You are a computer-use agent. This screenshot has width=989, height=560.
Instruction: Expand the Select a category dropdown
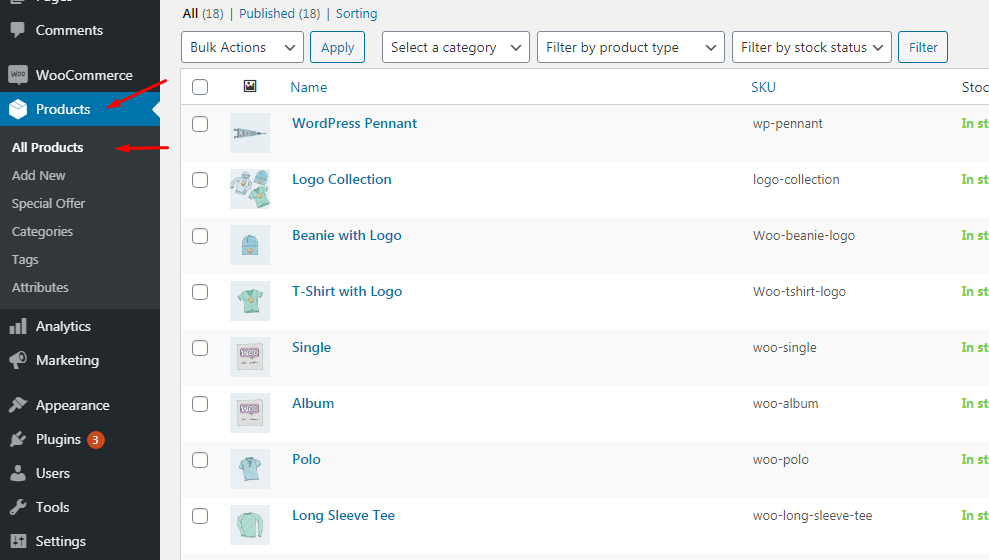pyautogui.click(x=456, y=47)
